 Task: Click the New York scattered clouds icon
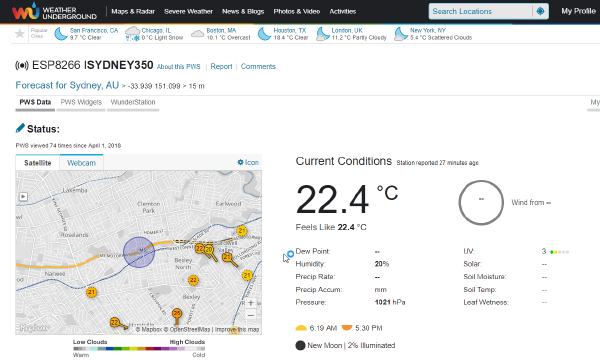[x=401, y=34]
